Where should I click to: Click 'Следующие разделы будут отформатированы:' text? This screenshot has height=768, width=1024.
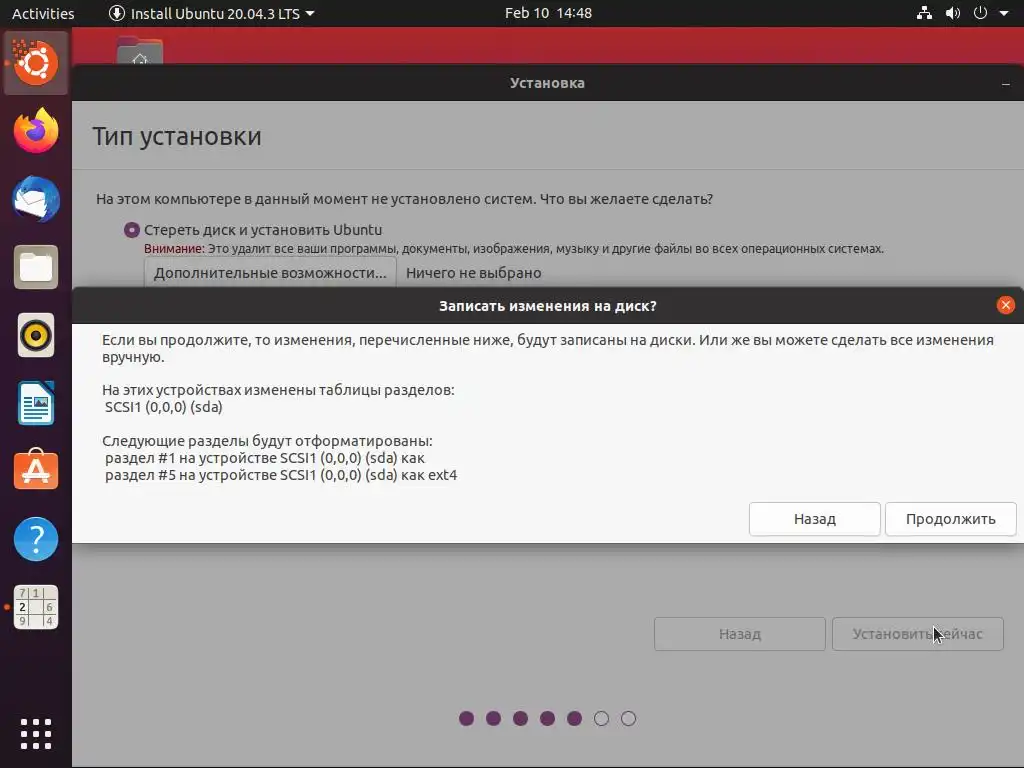point(267,441)
